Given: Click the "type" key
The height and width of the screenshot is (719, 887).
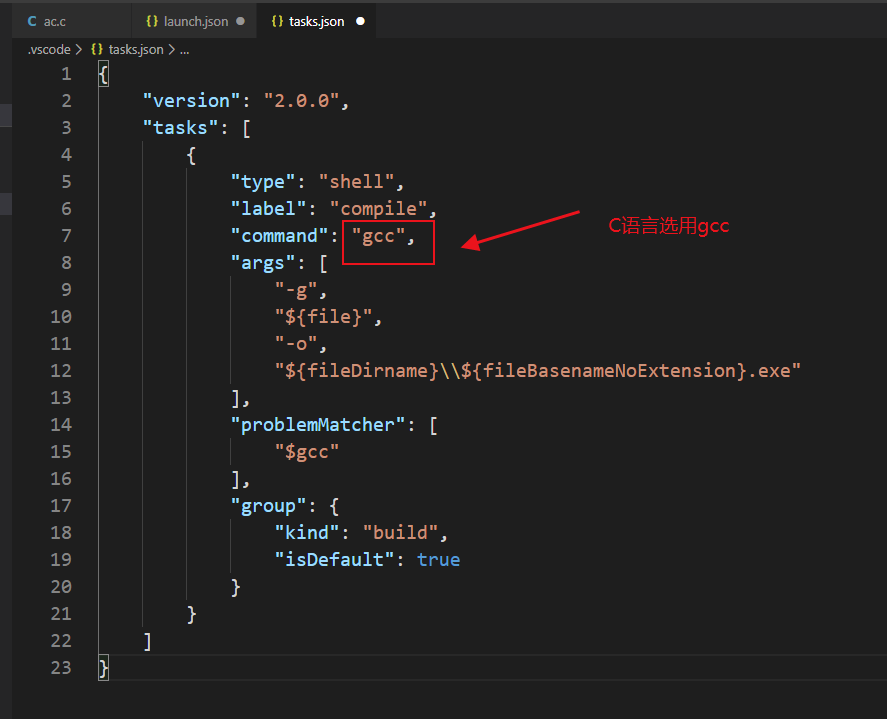Looking at the screenshot, I should pyautogui.click(x=263, y=182).
